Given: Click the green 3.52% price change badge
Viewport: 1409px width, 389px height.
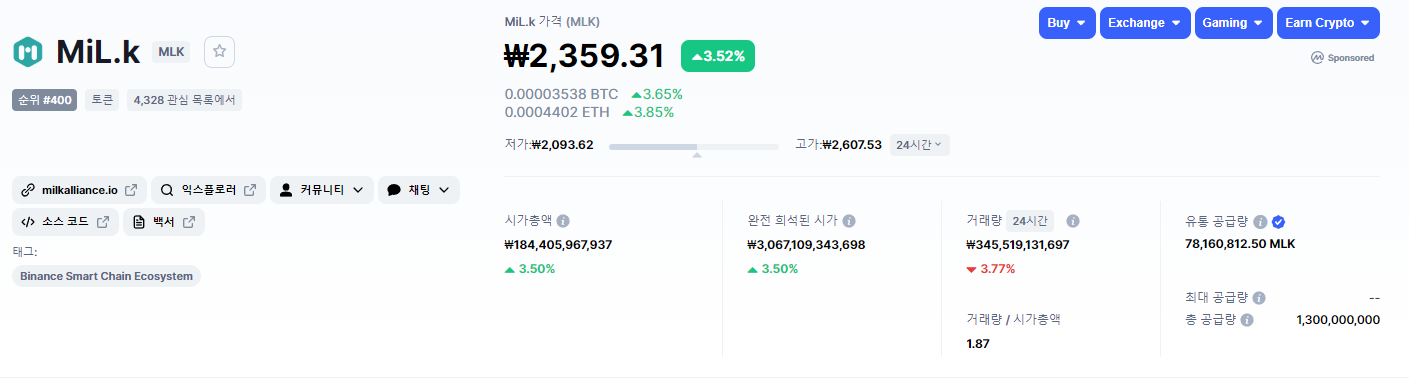Looking at the screenshot, I should point(718,56).
